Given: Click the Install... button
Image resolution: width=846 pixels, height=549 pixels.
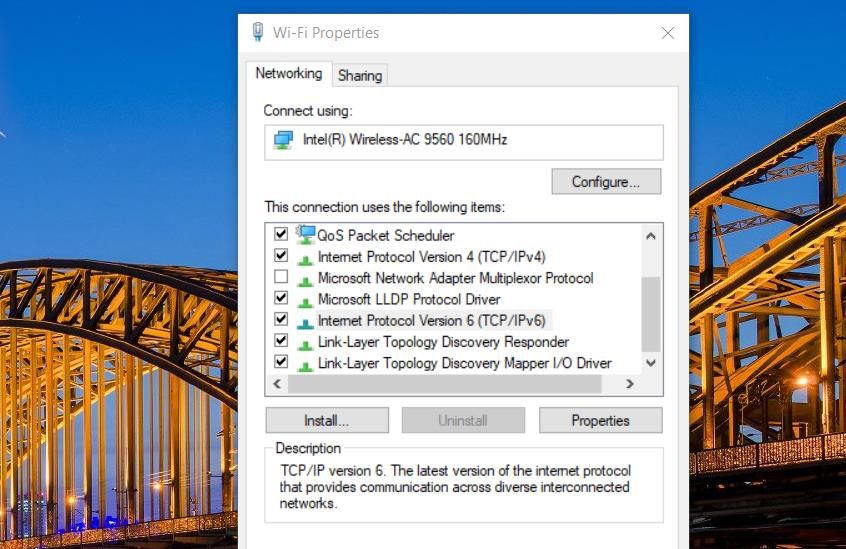Looking at the screenshot, I should (x=327, y=420).
